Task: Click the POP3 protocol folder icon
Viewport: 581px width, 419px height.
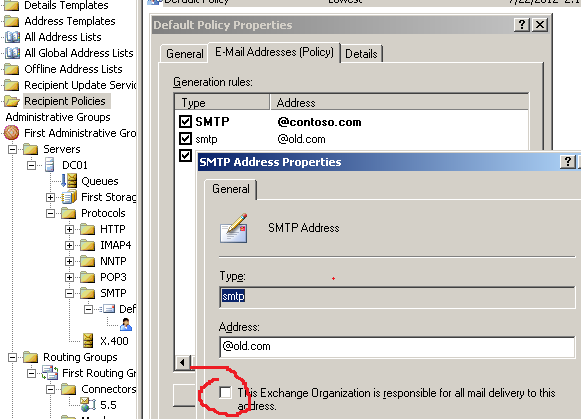Action: click(x=87, y=277)
